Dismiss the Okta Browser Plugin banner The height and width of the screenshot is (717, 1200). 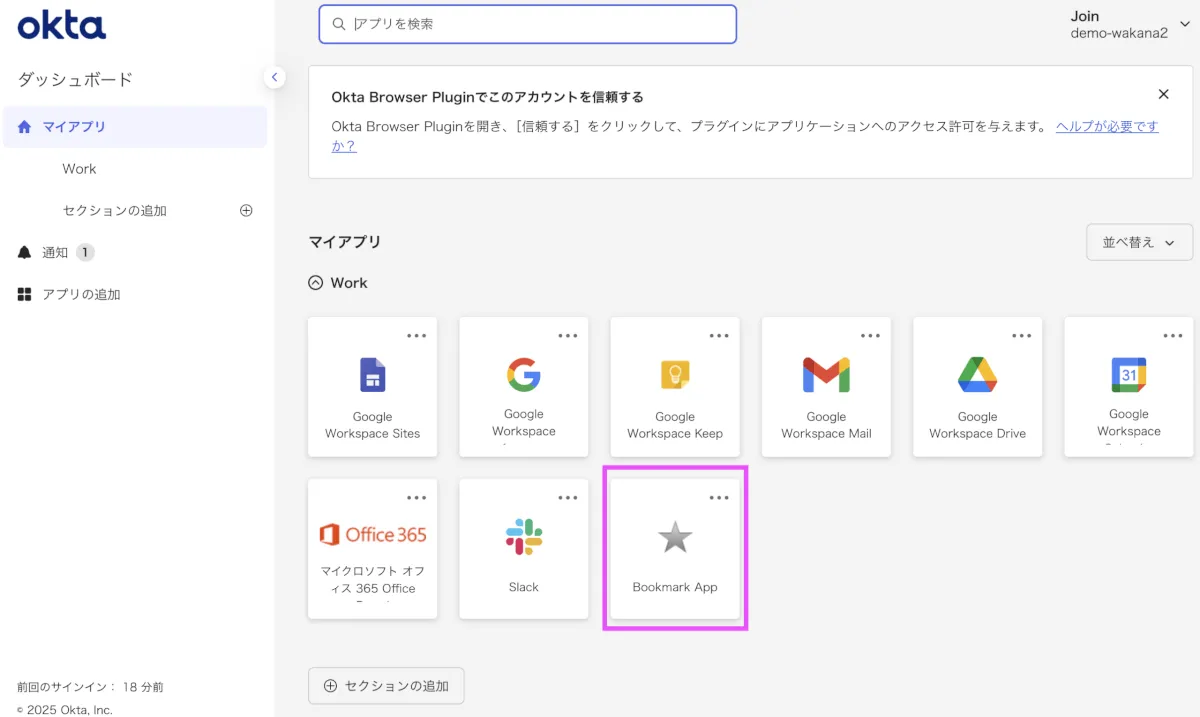tap(1163, 94)
